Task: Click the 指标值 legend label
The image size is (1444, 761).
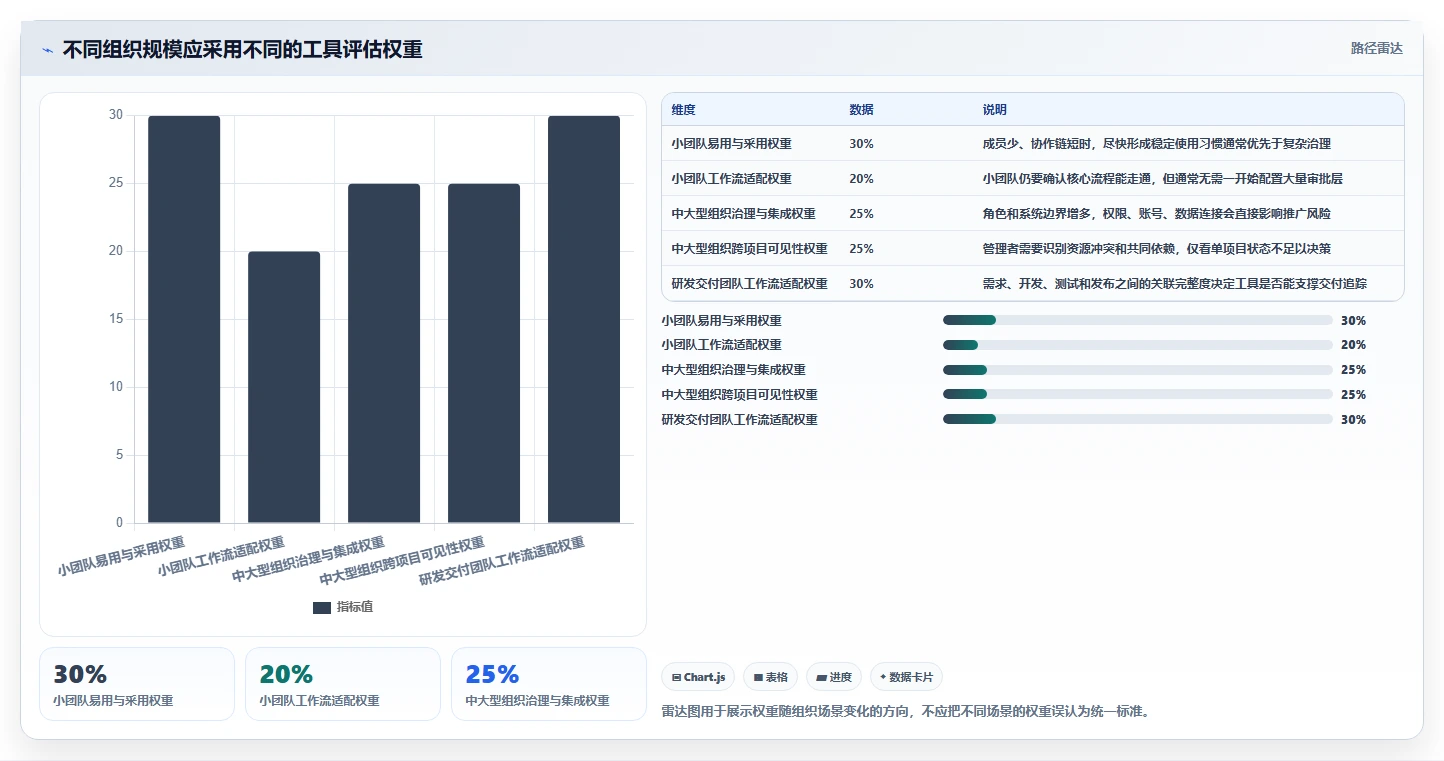Action: [355, 607]
